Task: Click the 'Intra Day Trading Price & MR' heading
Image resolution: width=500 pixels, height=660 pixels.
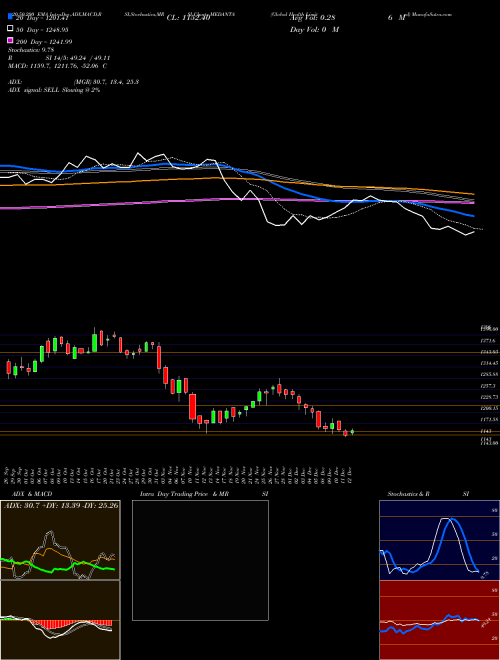Action: (x=184, y=494)
